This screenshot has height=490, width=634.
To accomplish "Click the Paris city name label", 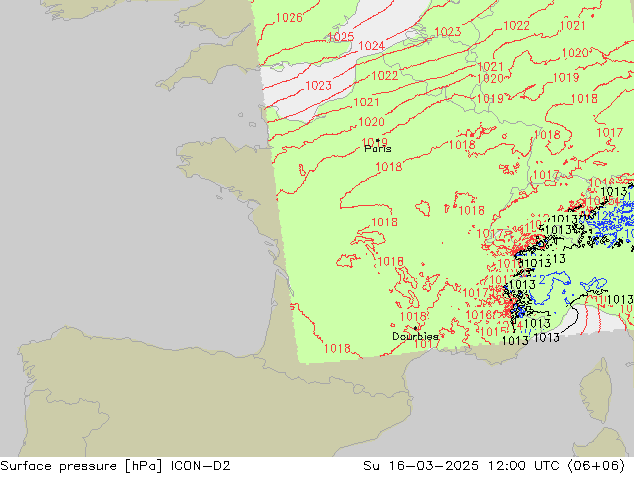I will (x=378, y=149).
